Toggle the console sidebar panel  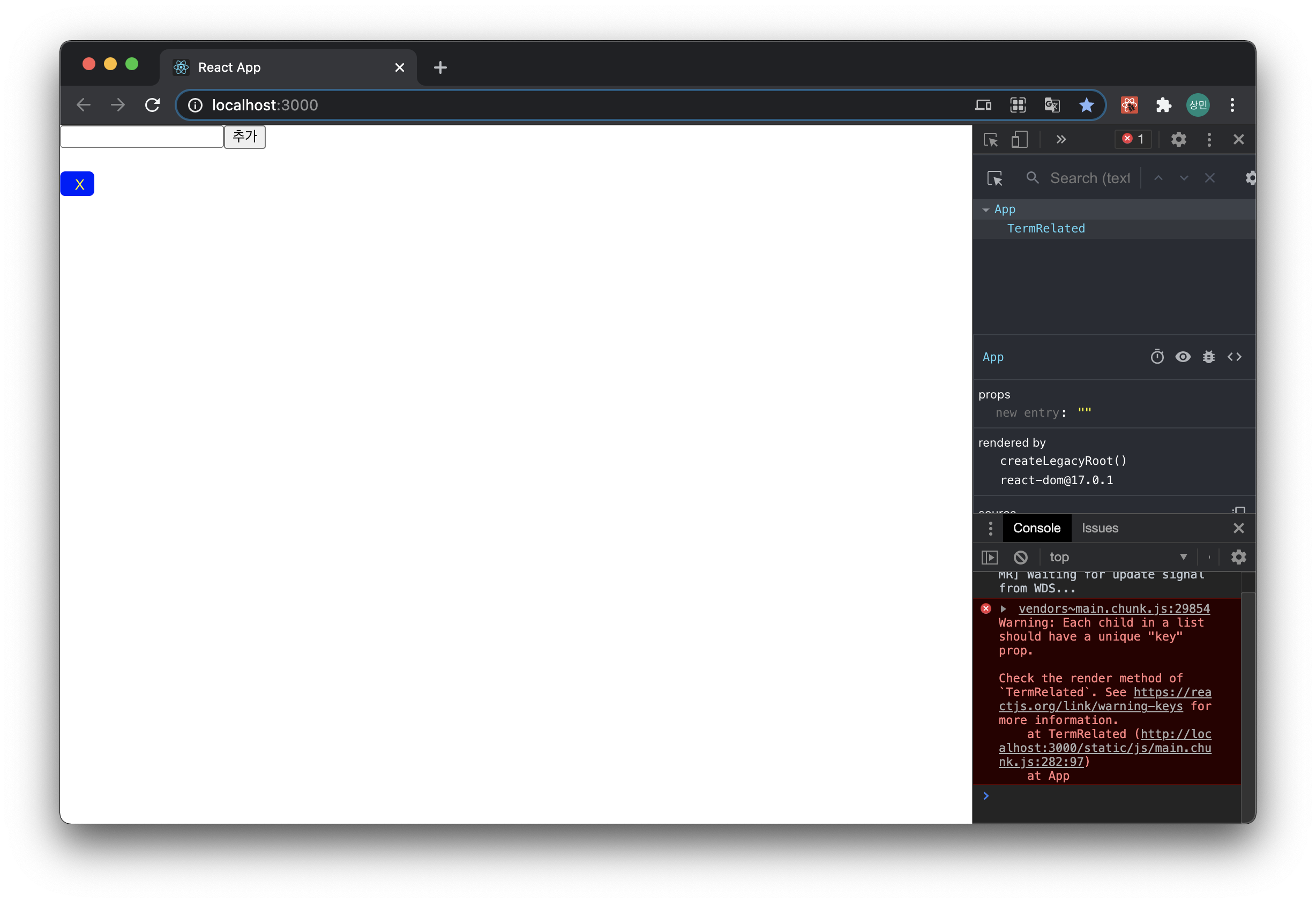pyautogui.click(x=989, y=557)
